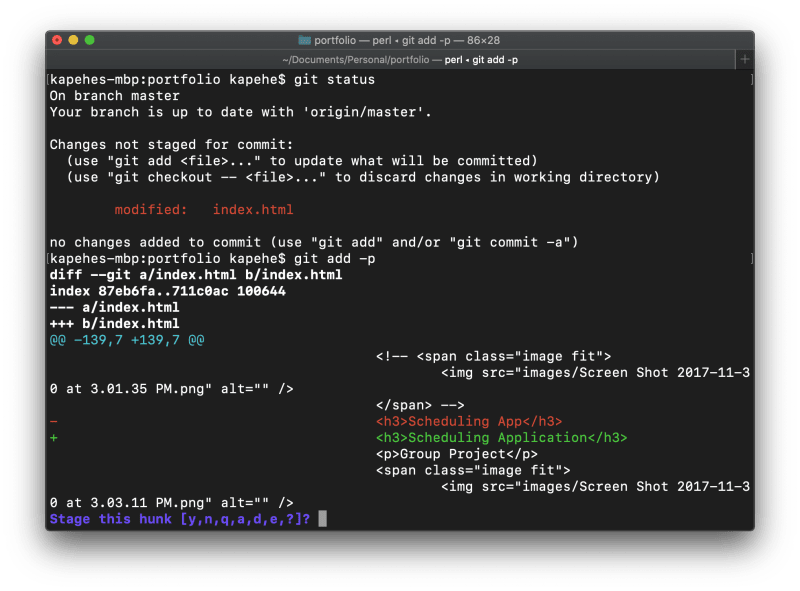Screen dimensions: 800x591
Task: Minimize the terminal using the yellow button
Action: pos(73,40)
